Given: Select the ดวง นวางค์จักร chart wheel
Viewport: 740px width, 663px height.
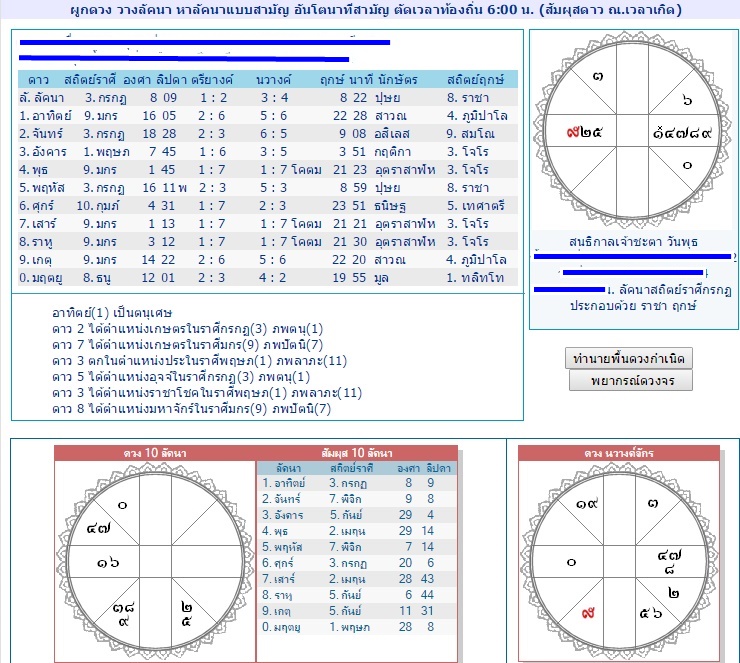Looking at the screenshot, I should [619, 561].
